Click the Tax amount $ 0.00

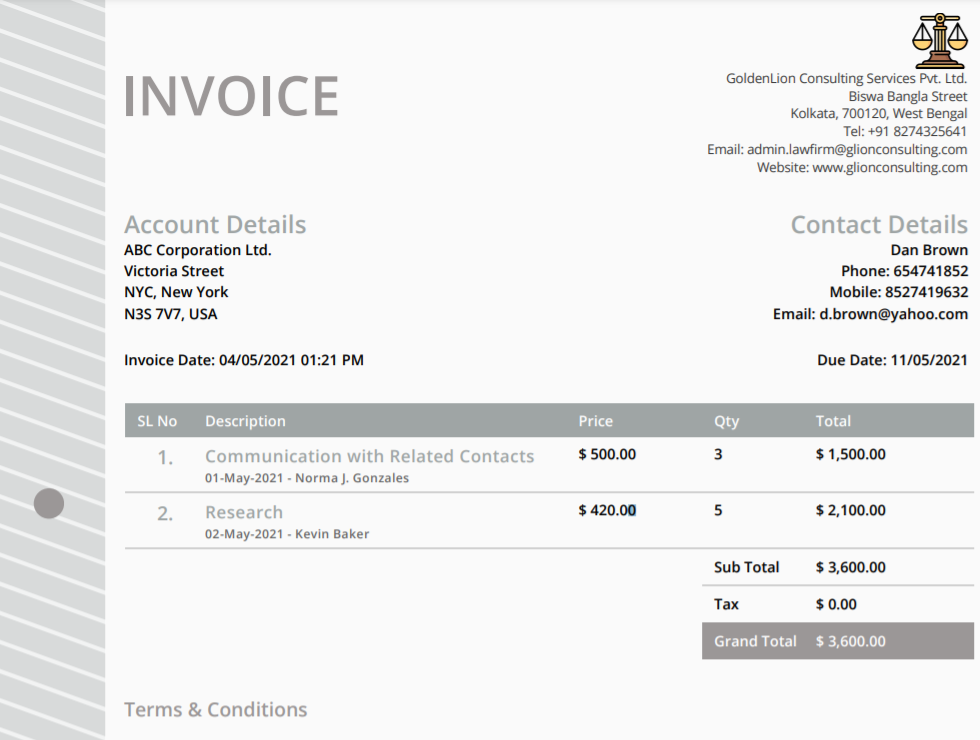836,604
